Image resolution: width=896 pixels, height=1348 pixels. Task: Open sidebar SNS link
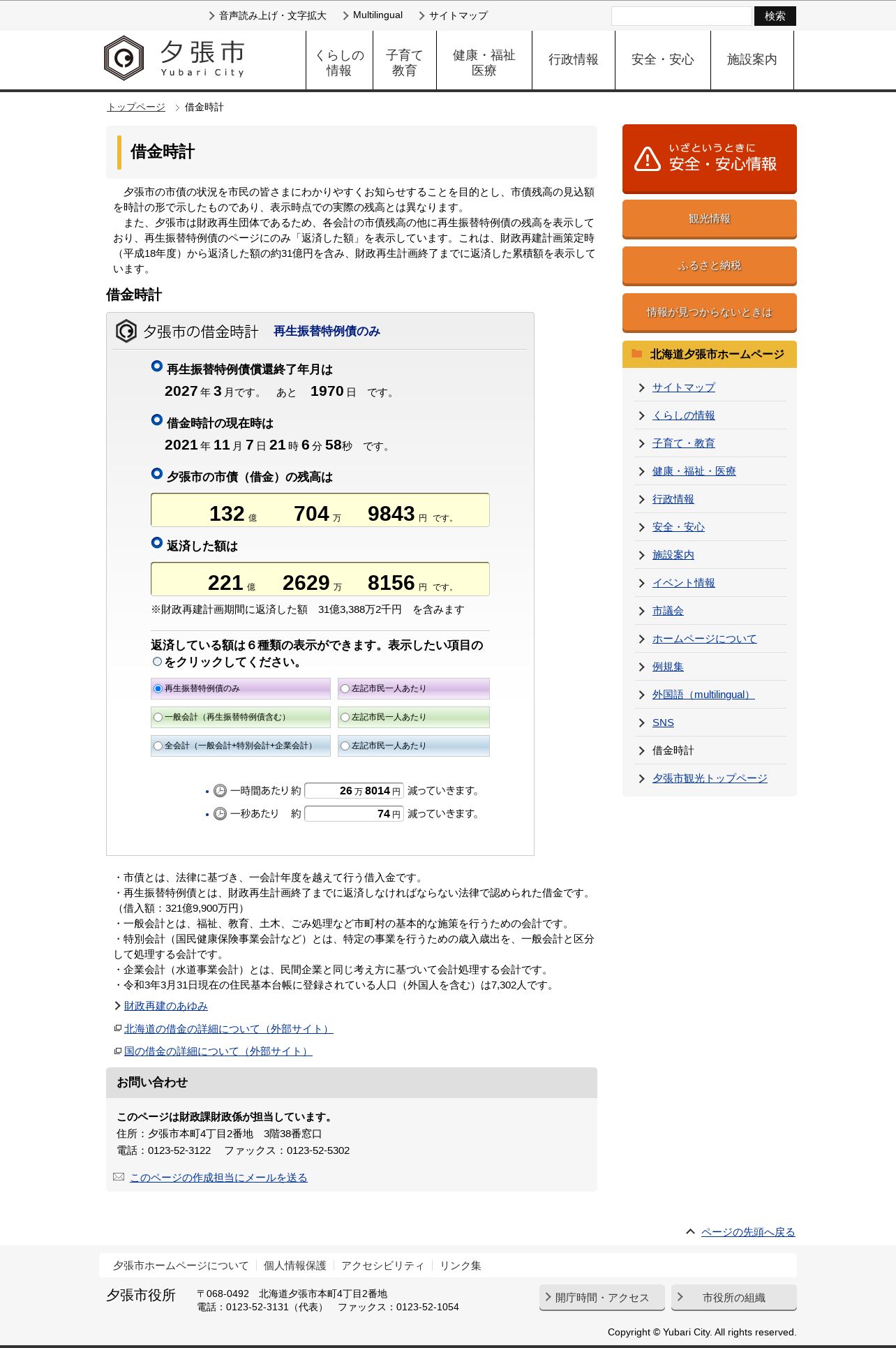[663, 723]
